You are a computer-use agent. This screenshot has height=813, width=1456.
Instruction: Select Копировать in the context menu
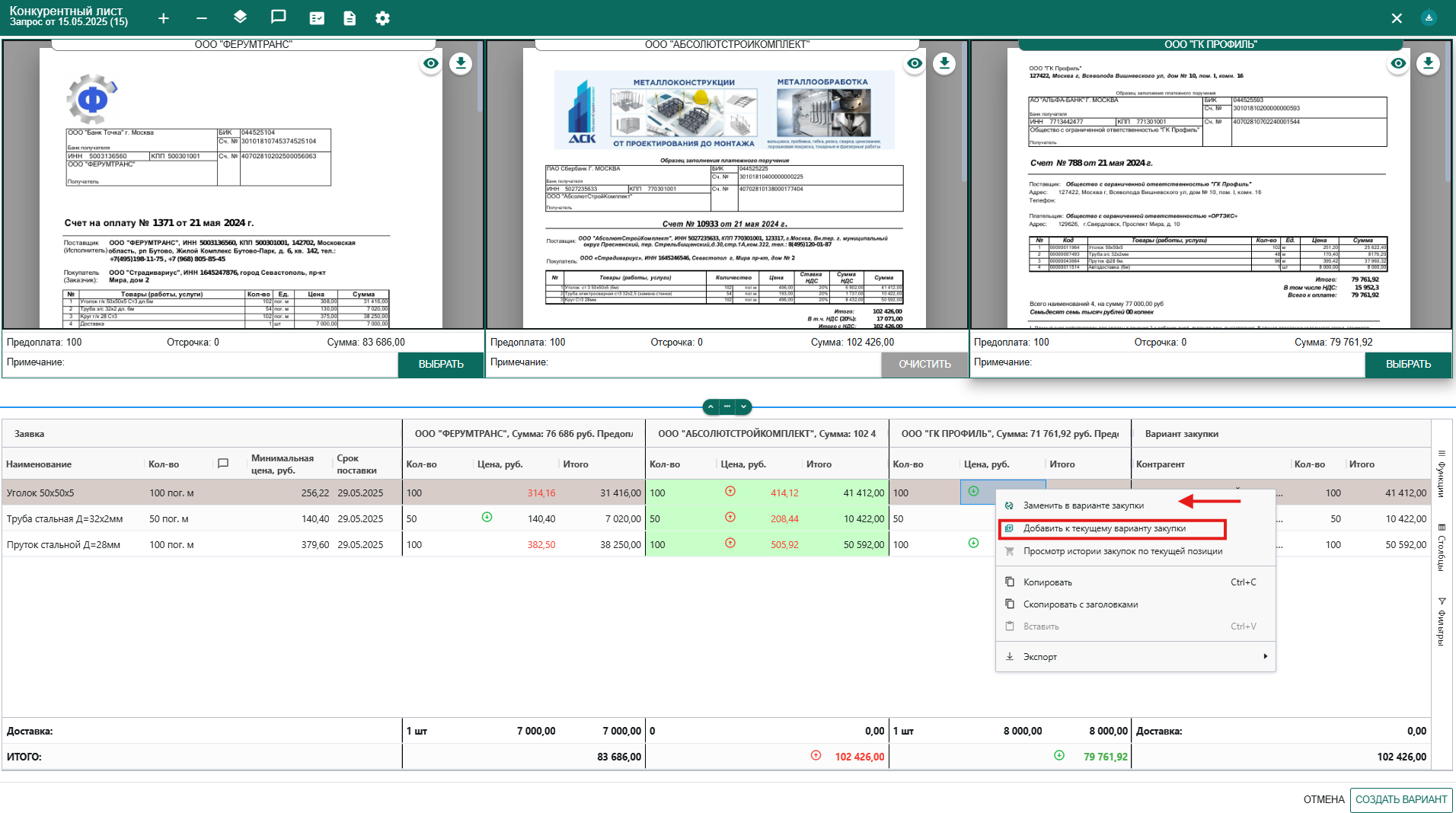(x=1135, y=582)
